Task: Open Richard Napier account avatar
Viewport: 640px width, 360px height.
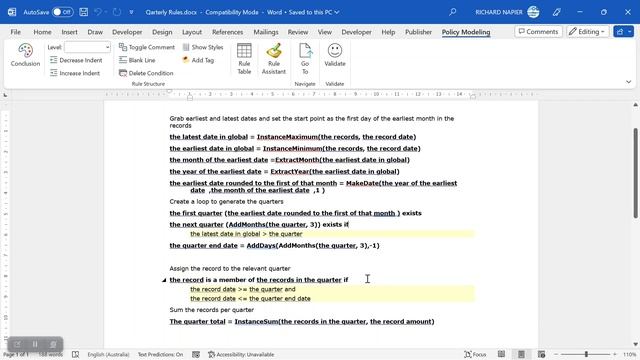Action: tap(533, 12)
